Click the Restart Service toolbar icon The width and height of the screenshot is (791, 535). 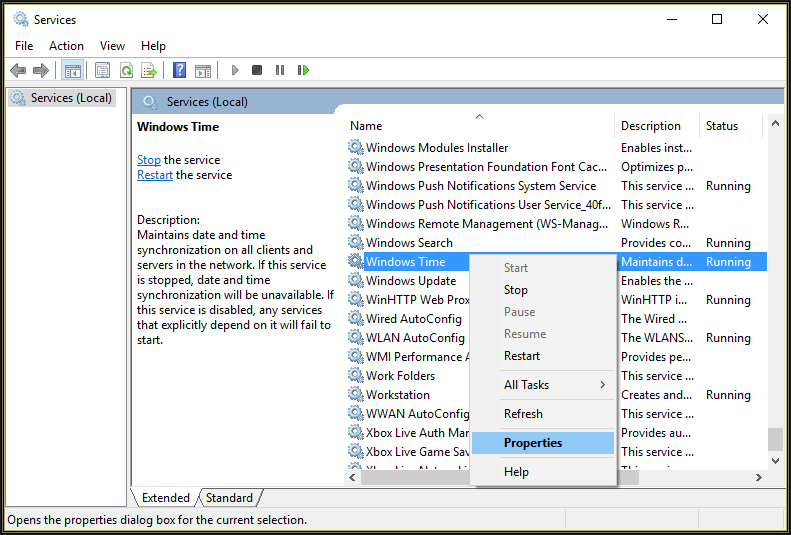pyautogui.click(x=303, y=70)
